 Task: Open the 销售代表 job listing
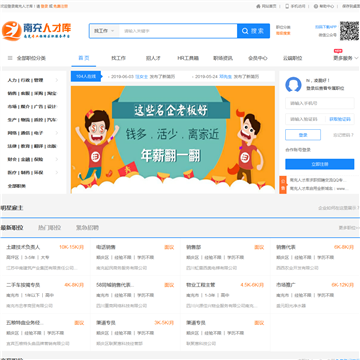click(286, 247)
